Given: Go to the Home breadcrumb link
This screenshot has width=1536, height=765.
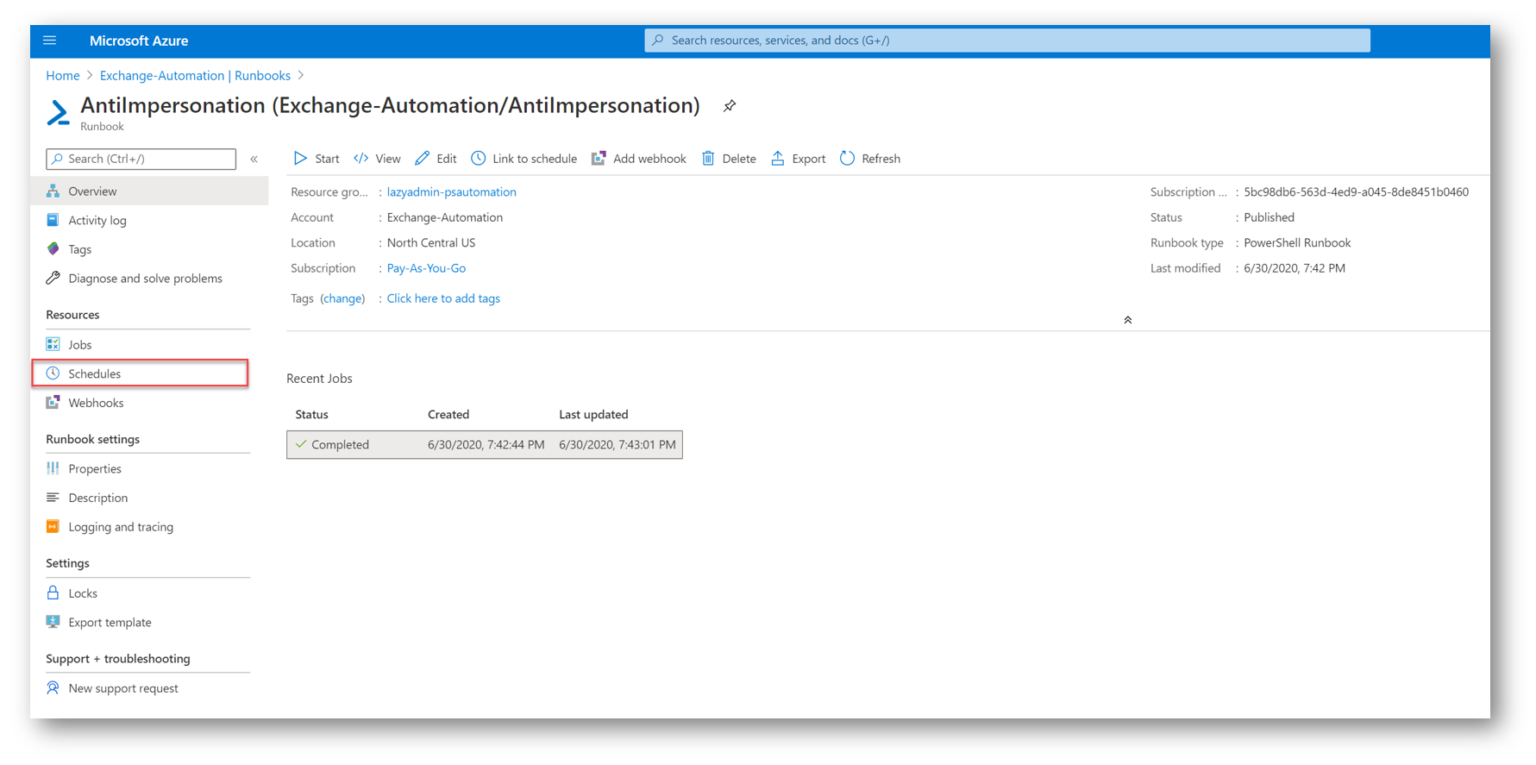Looking at the screenshot, I should point(63,76).
